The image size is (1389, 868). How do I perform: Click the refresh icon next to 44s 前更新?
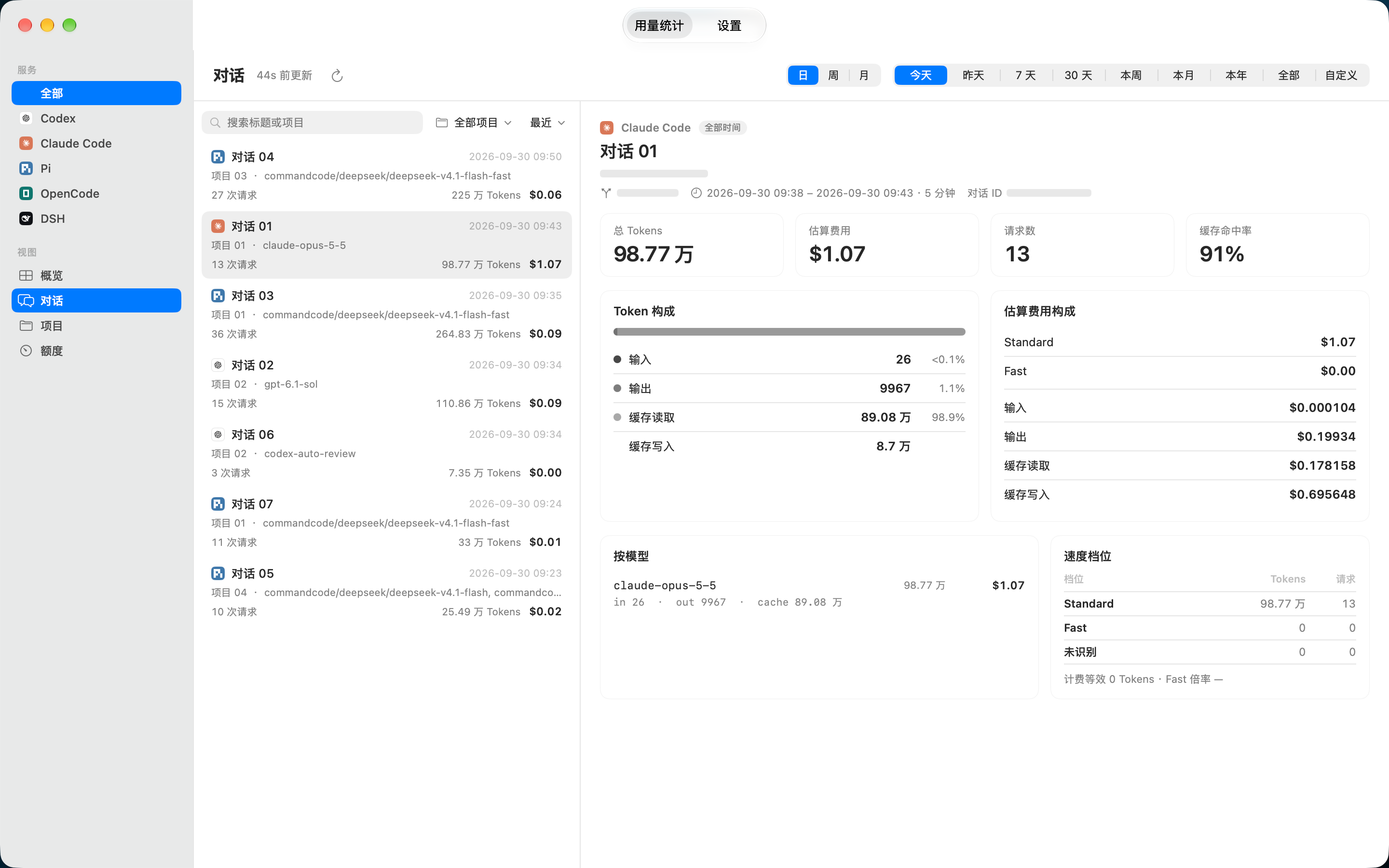[337, 76]
